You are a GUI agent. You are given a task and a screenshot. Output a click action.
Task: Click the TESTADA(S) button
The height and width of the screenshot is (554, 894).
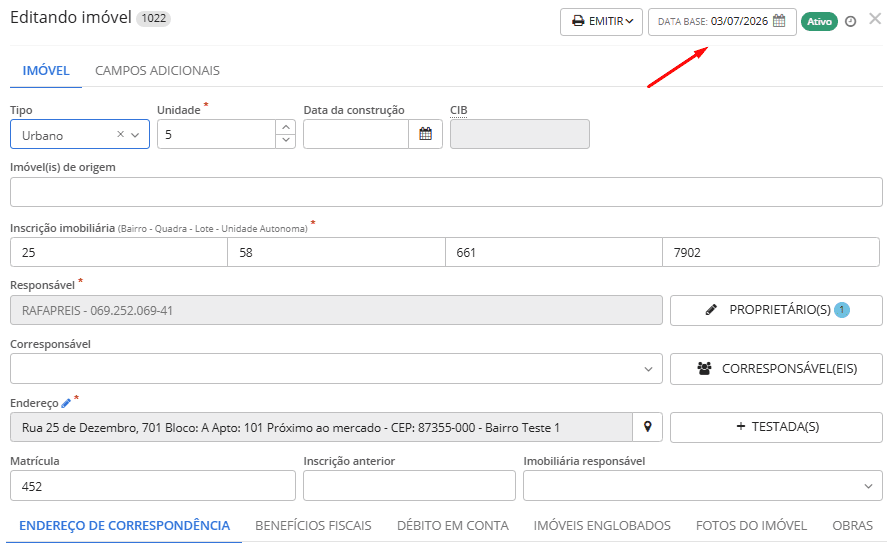[776, 427]
